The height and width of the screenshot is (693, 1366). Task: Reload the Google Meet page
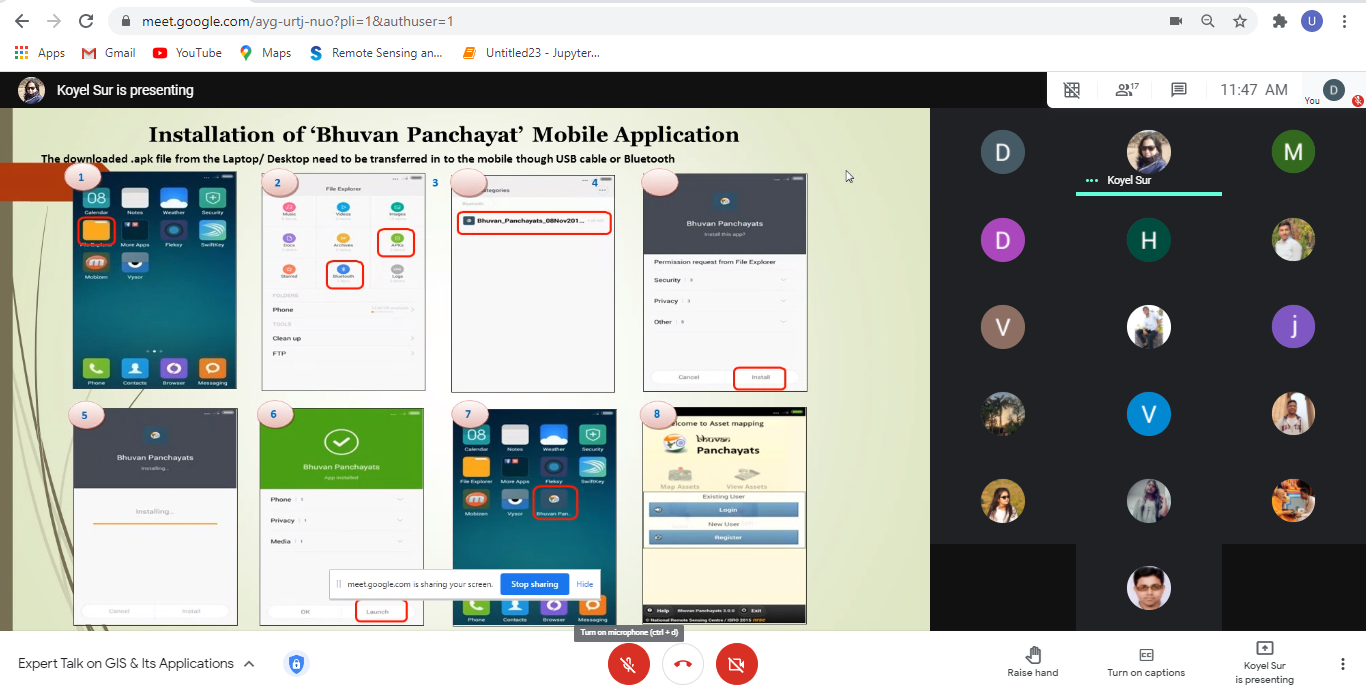click(86, 21)
